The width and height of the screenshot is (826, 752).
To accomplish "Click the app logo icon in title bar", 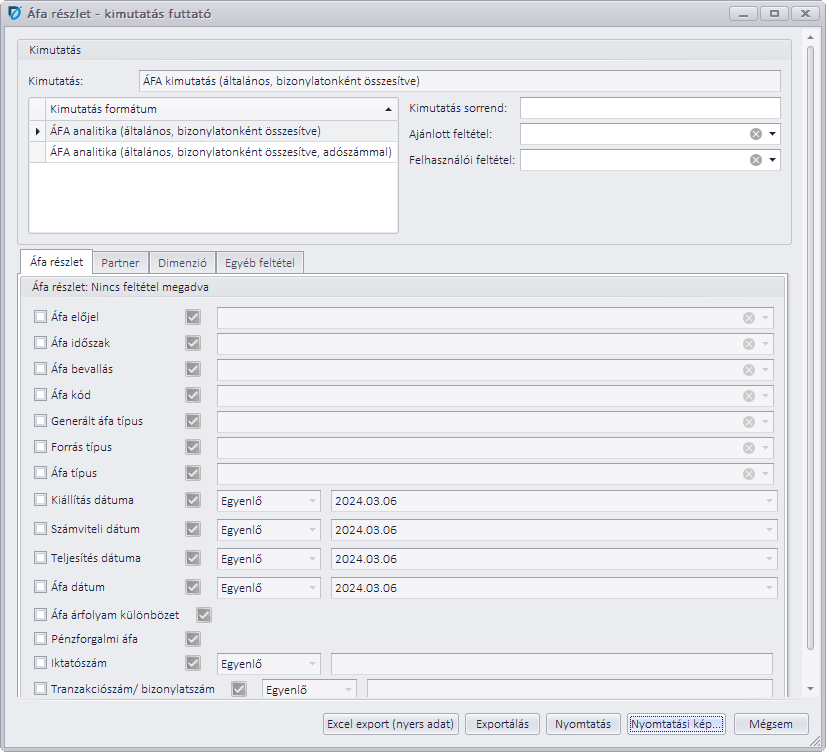I will [x=14, y=15].
